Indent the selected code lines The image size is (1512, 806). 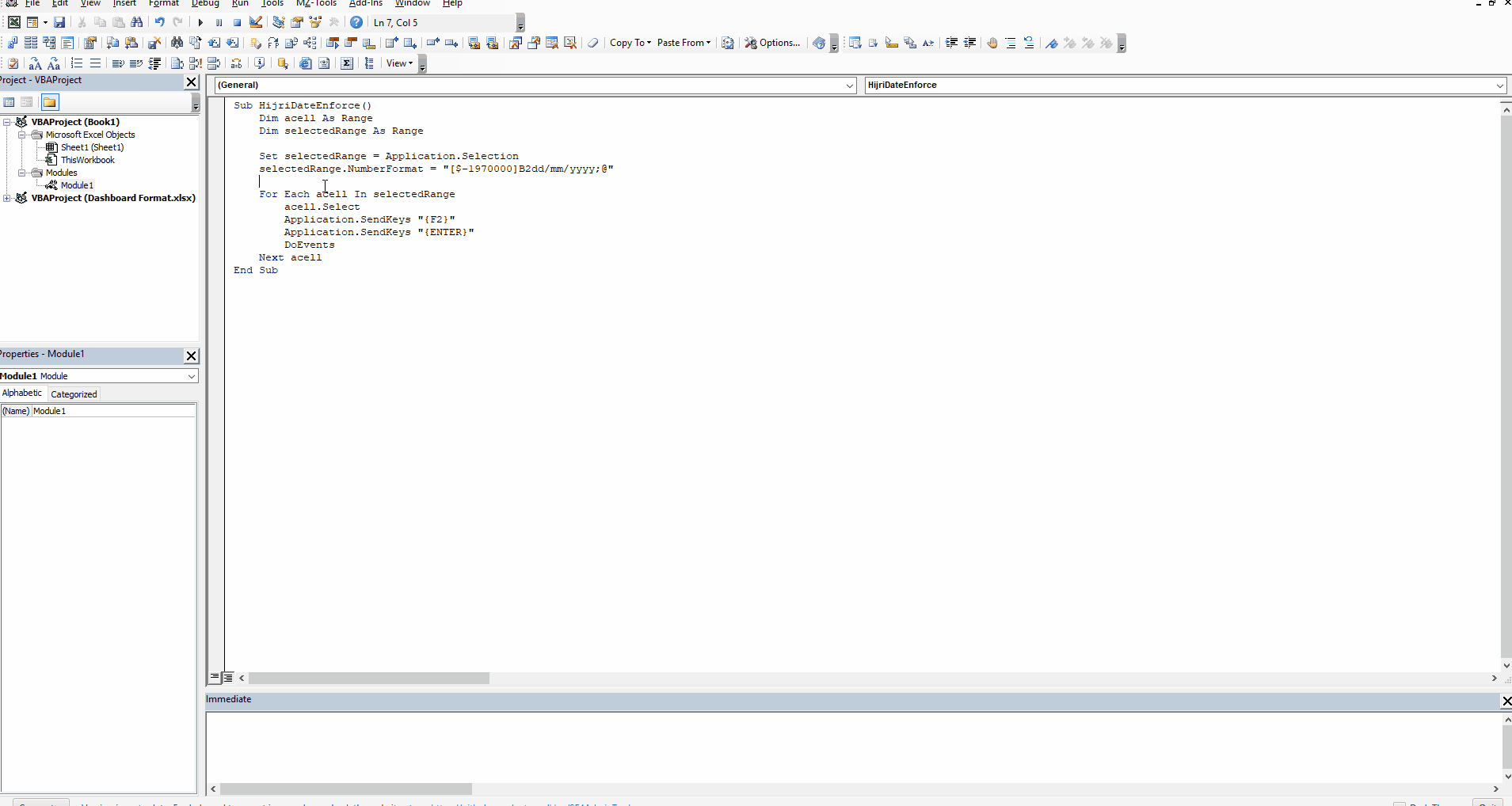[x=952, y=43]
